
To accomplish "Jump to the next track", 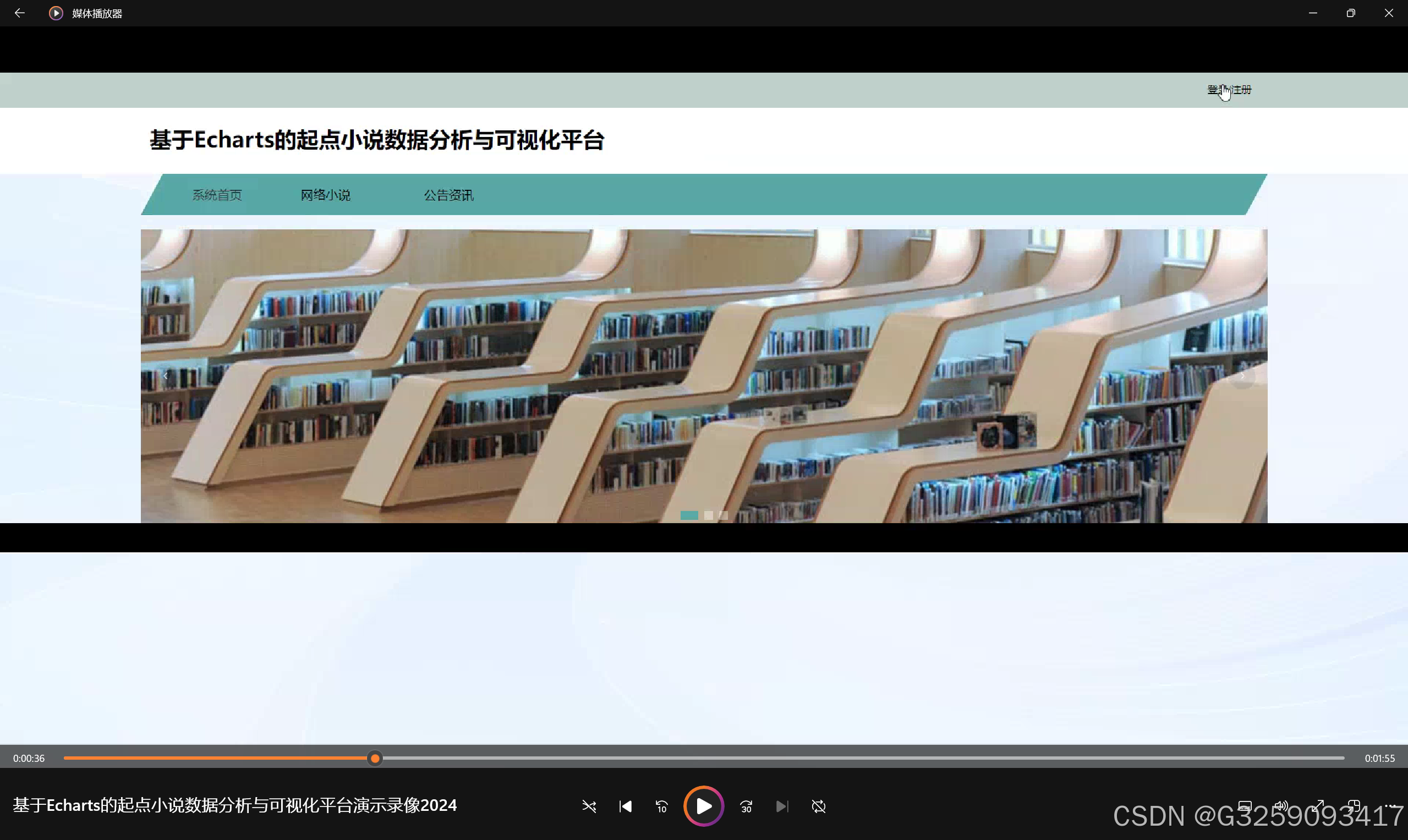I will (x=782, y=806).
